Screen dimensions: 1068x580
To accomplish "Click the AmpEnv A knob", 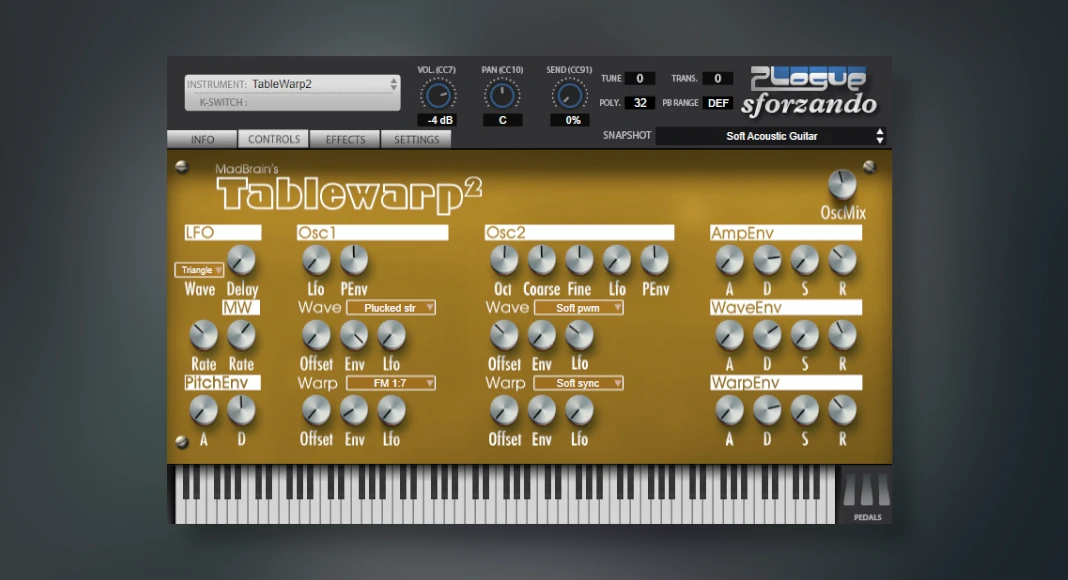I will (x=729, y=261).
